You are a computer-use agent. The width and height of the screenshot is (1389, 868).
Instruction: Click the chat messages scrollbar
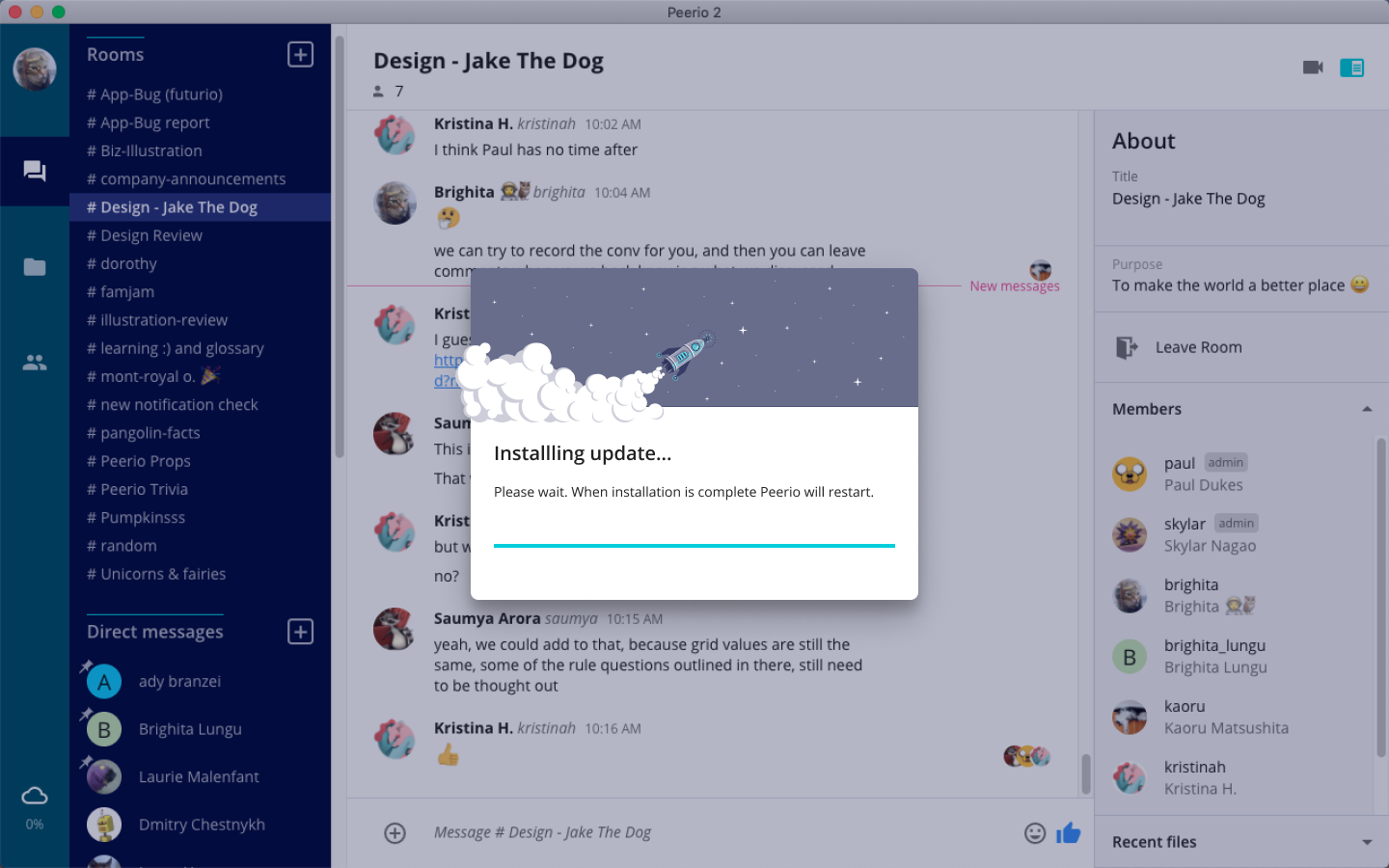tap(1086, 773)
